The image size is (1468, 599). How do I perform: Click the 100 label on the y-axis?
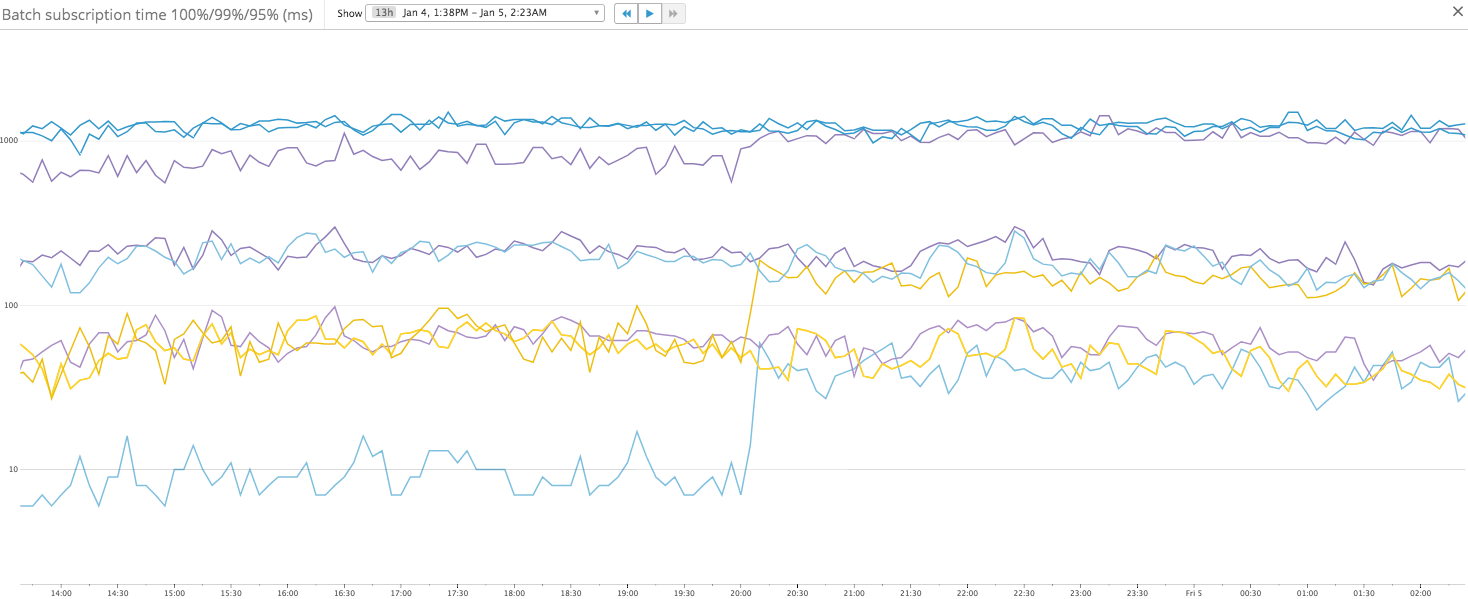[x=11, y=305]
